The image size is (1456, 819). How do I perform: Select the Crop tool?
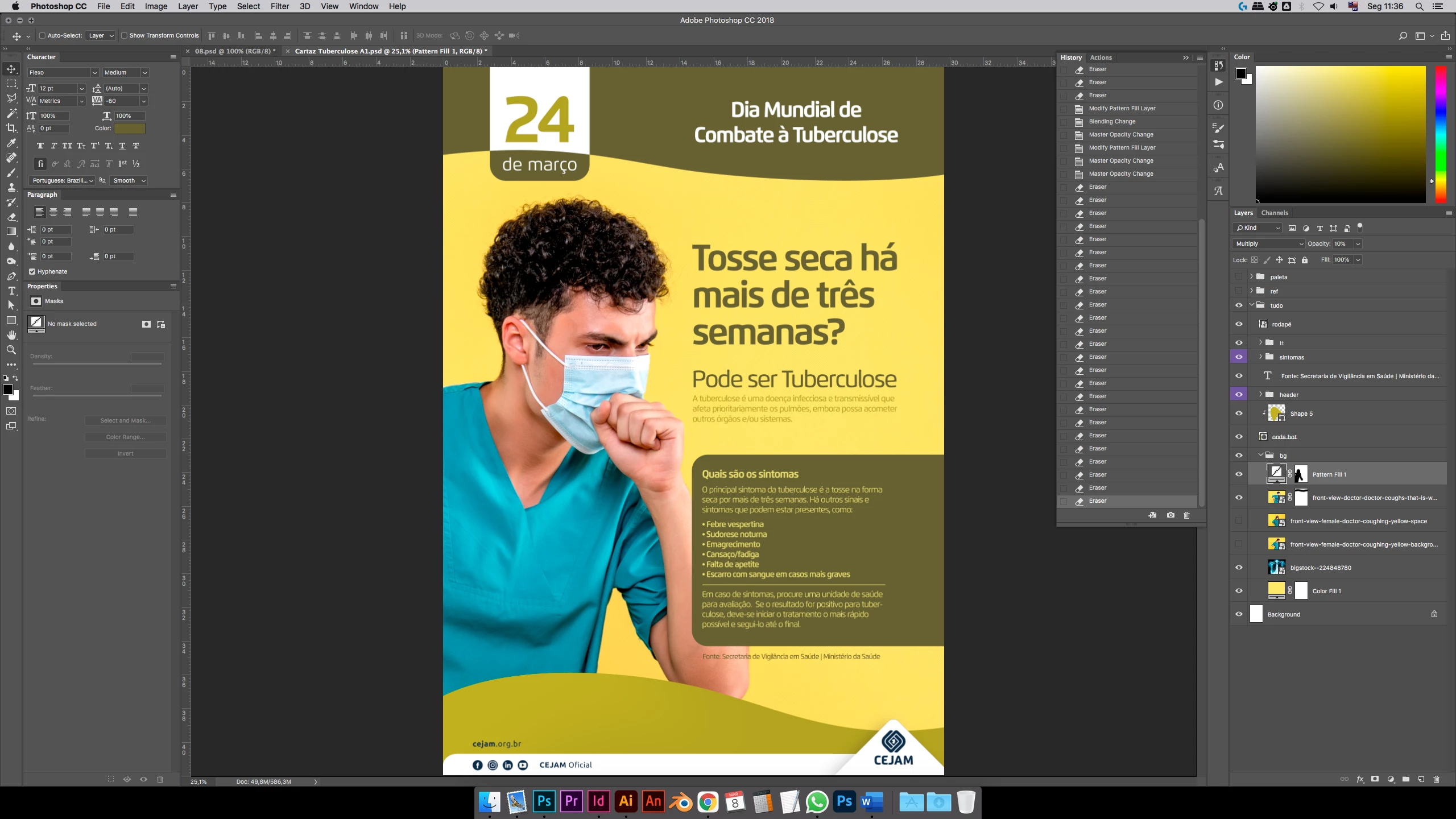(x=11, y=128)
